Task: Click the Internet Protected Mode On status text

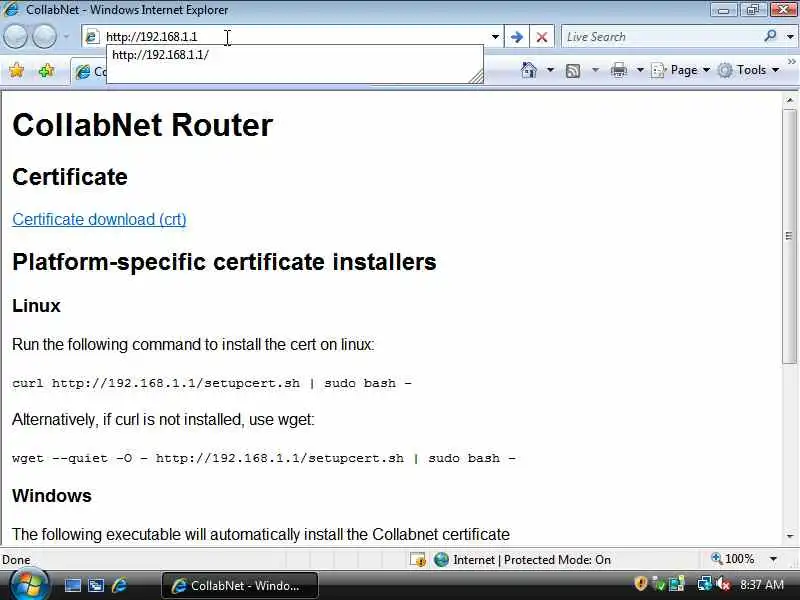Action: (x=532, y=560)
